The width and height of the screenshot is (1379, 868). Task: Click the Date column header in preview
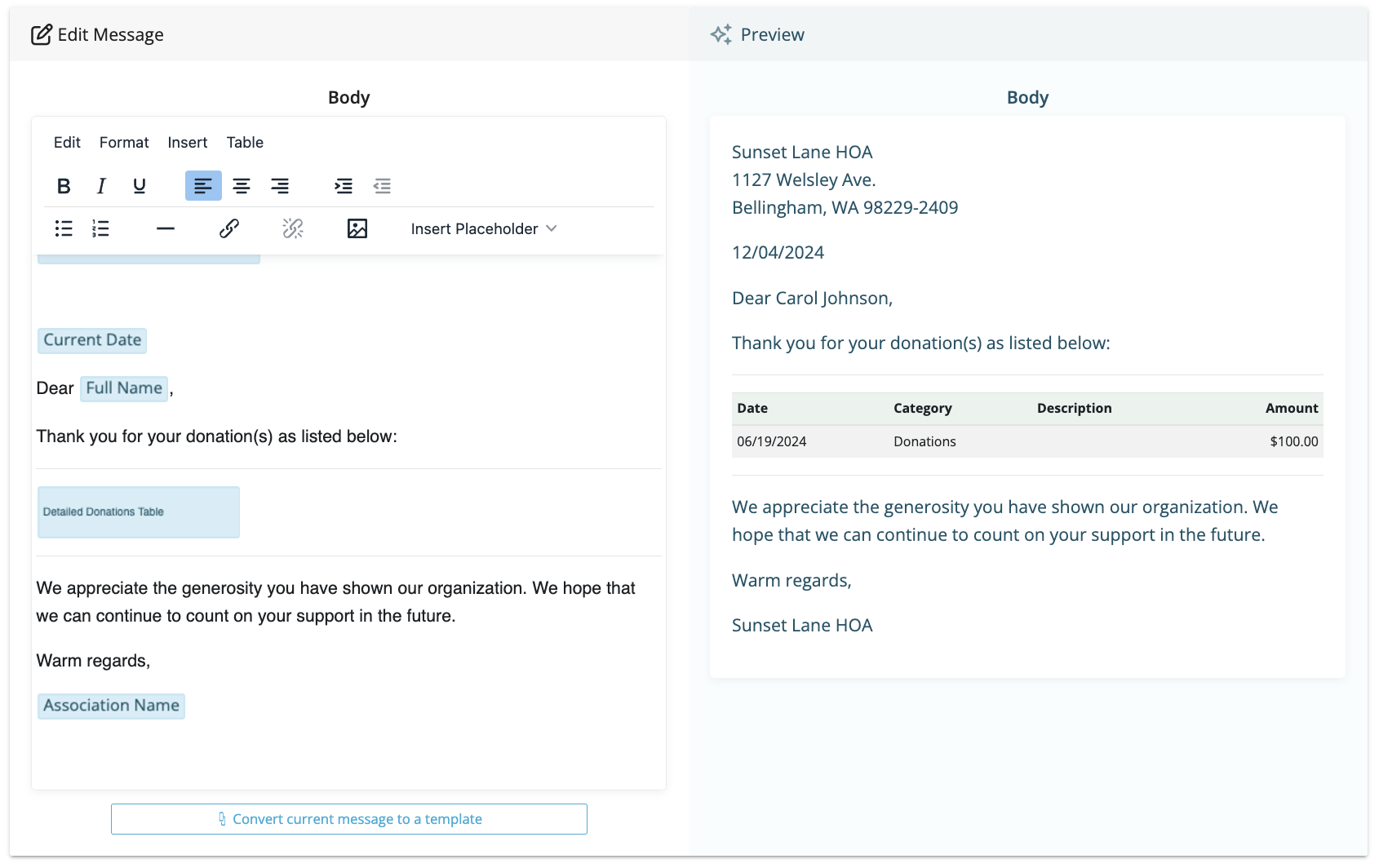click(x=752, y=408)
